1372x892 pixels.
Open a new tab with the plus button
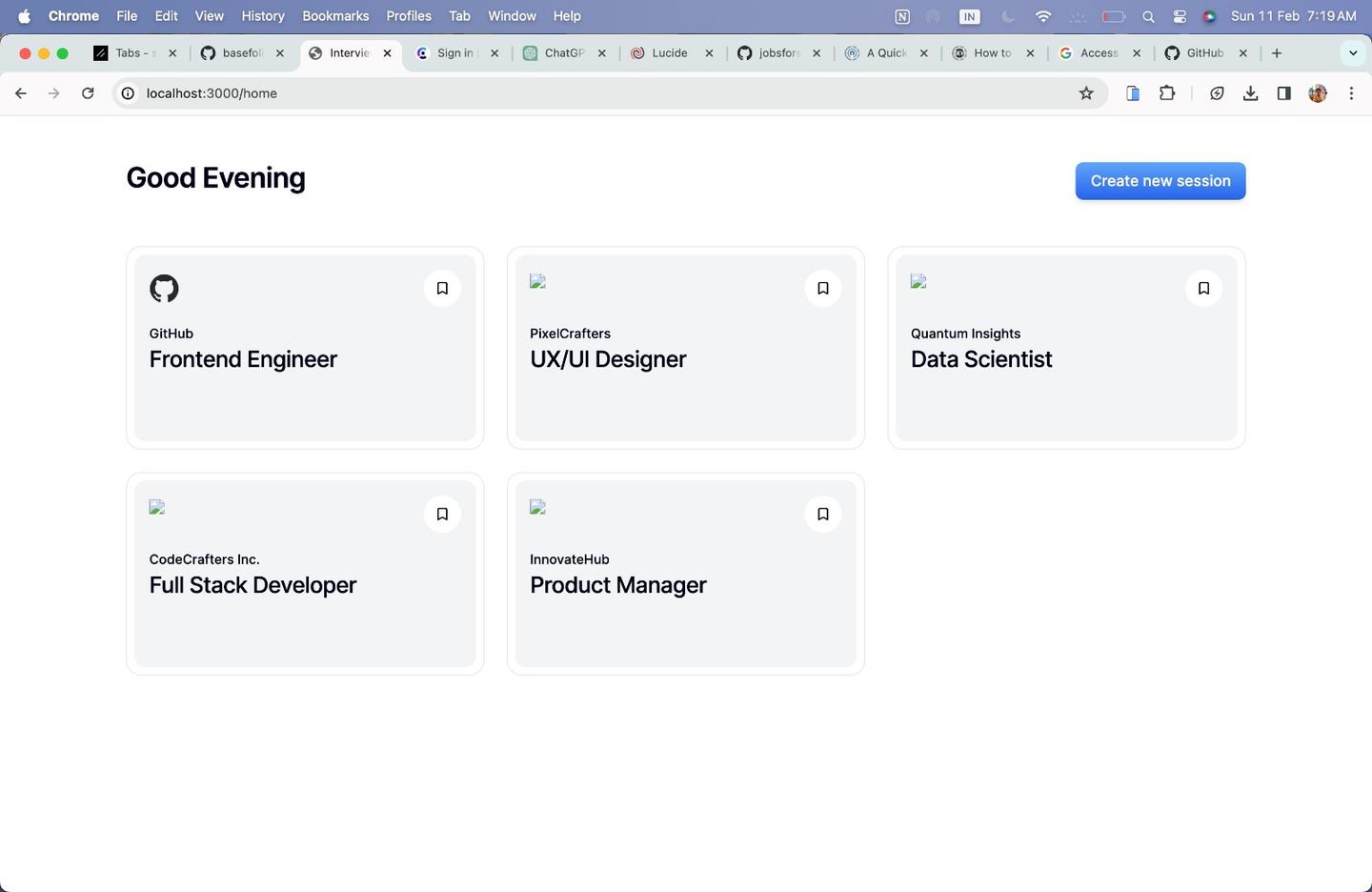(x=1277, y=53)
